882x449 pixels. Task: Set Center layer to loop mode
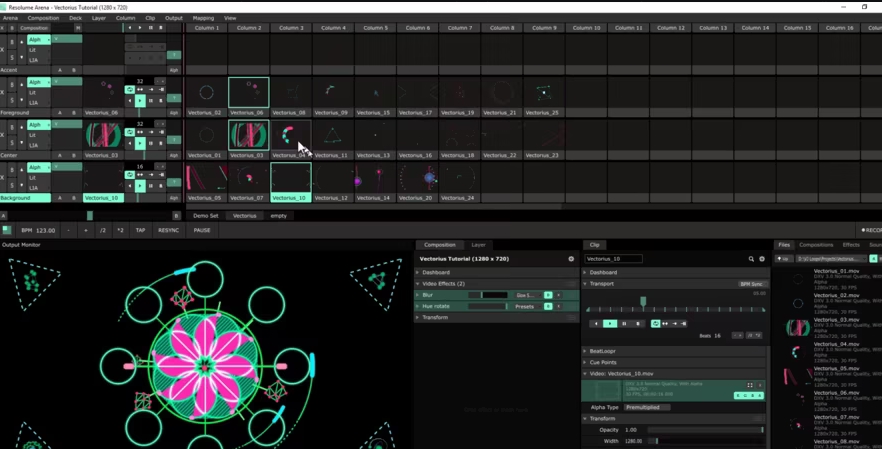pyautogui.click(x=130, y=132)
